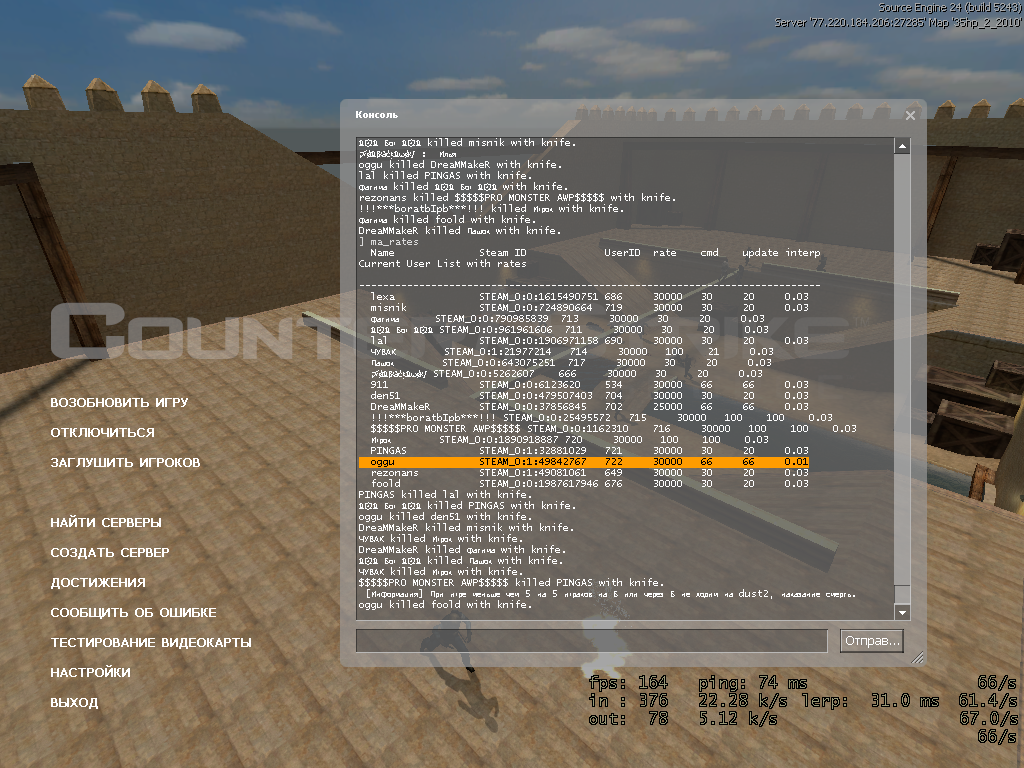Click the 'interp' column header

(803, 253)
